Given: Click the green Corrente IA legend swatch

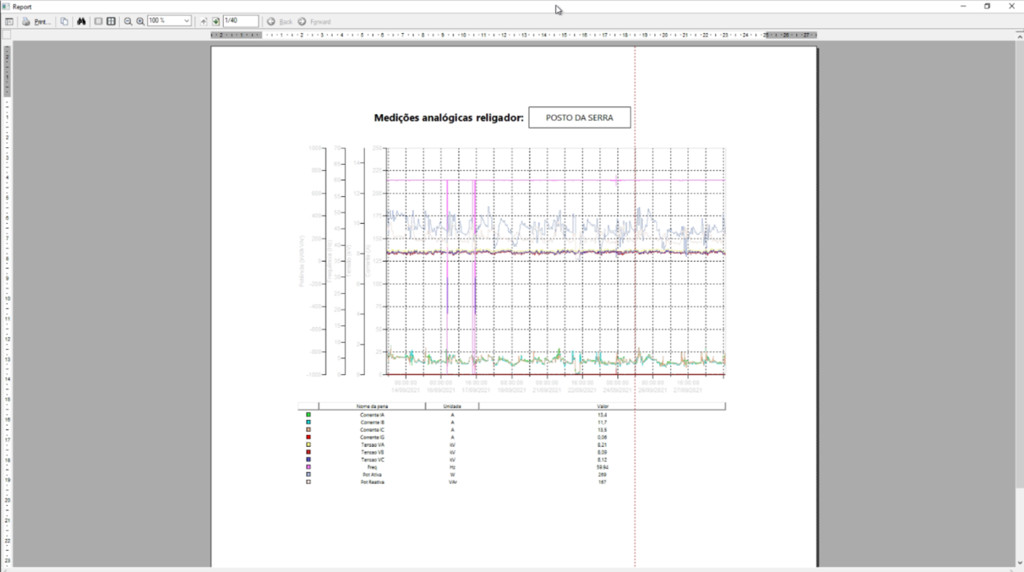Looking at the screenshot, I should 308,414.
